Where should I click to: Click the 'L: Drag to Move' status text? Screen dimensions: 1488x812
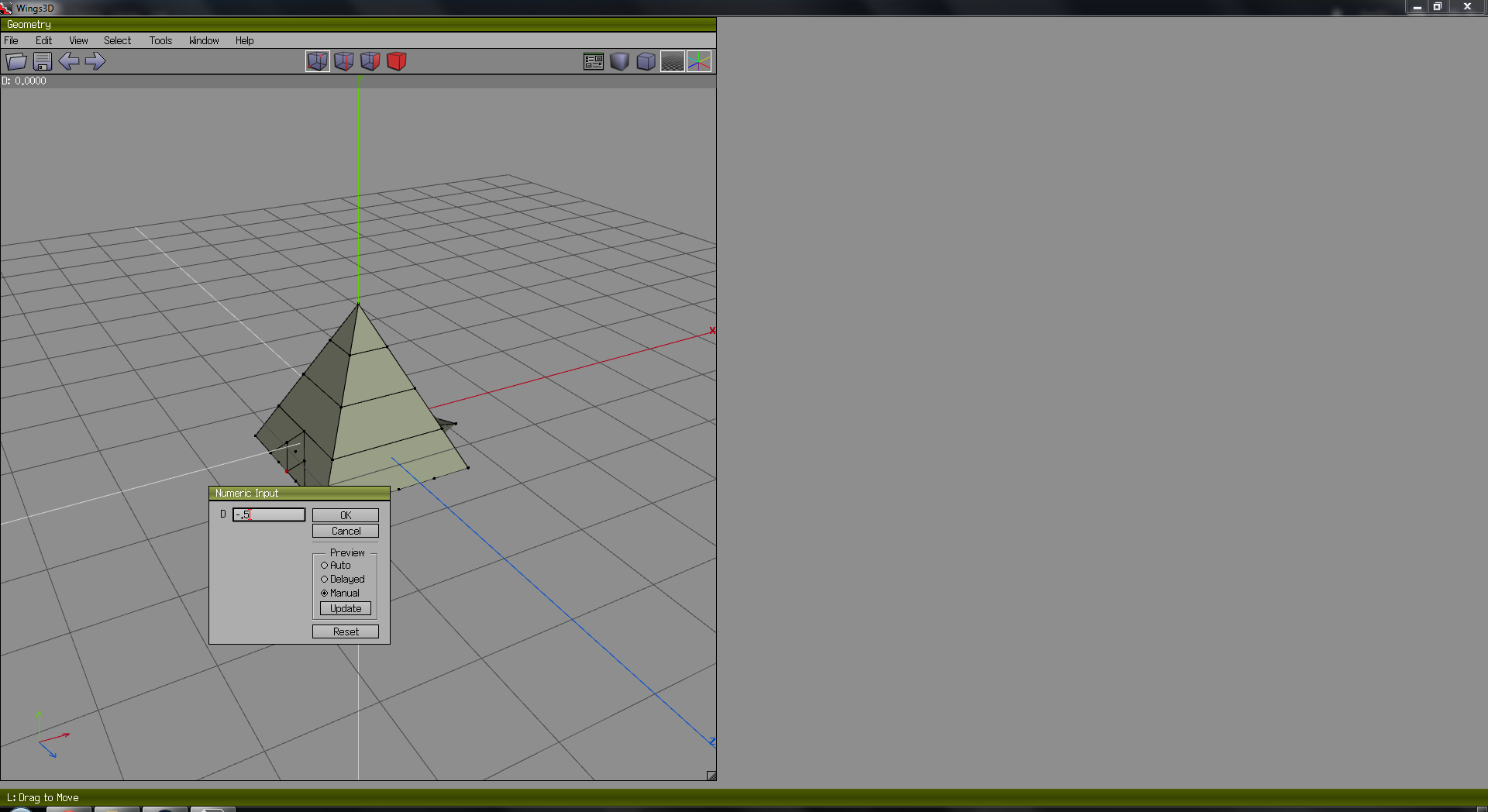pyautogui.click(x=43, y=797)
